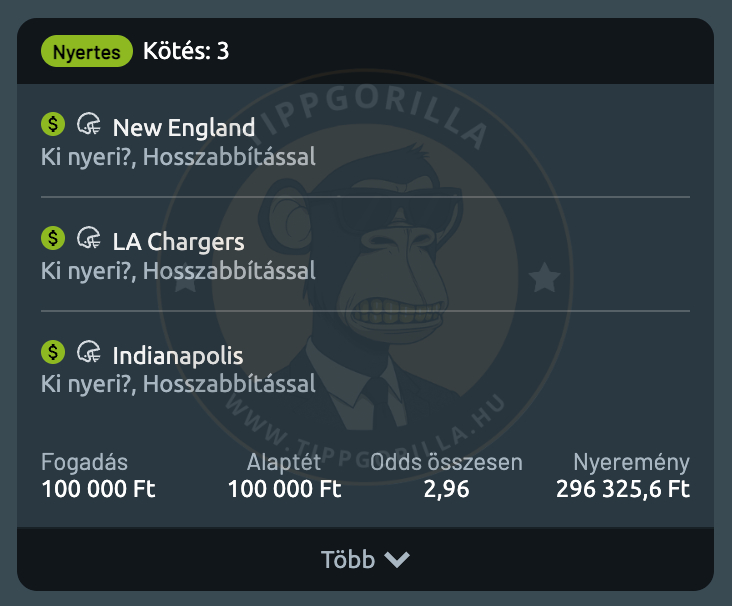This screenshot has width=732, height=606.
Task: Click the total odds value 2,96
Action: pyautogui.click(x=445, y=490)
